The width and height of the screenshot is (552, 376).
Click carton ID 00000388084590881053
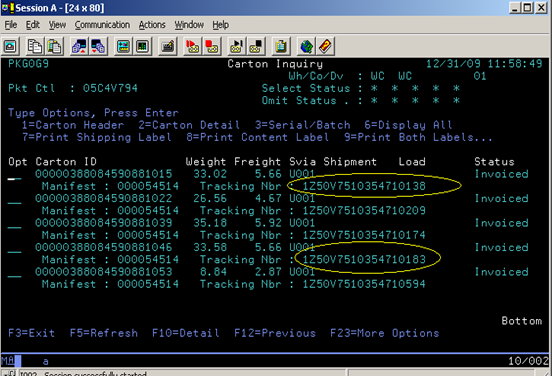(x=104, y=272)
